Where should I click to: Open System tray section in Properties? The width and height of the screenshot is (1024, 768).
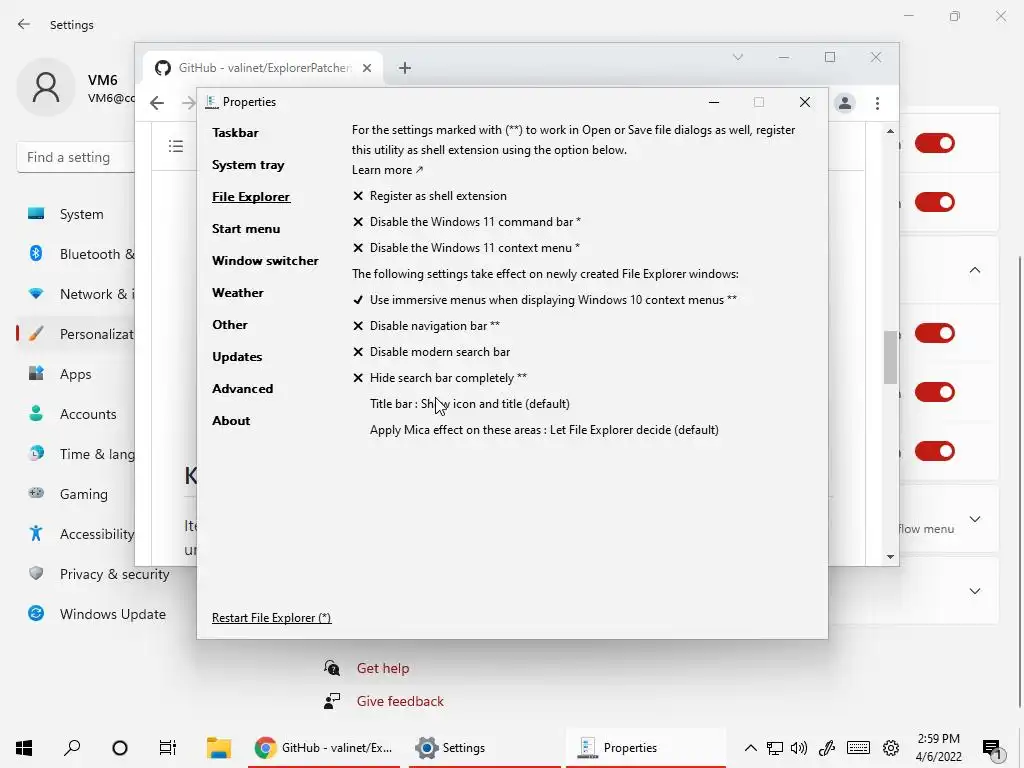(248, 165)
